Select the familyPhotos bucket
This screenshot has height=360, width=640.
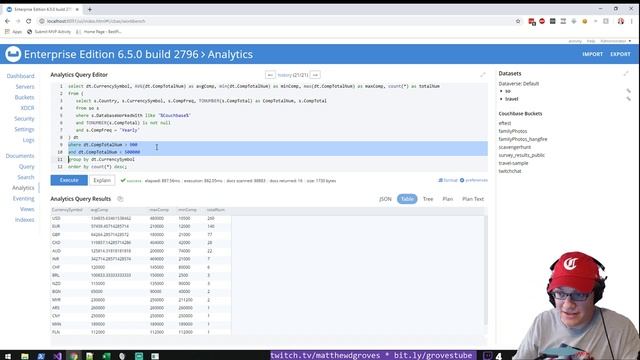point(513,131)
